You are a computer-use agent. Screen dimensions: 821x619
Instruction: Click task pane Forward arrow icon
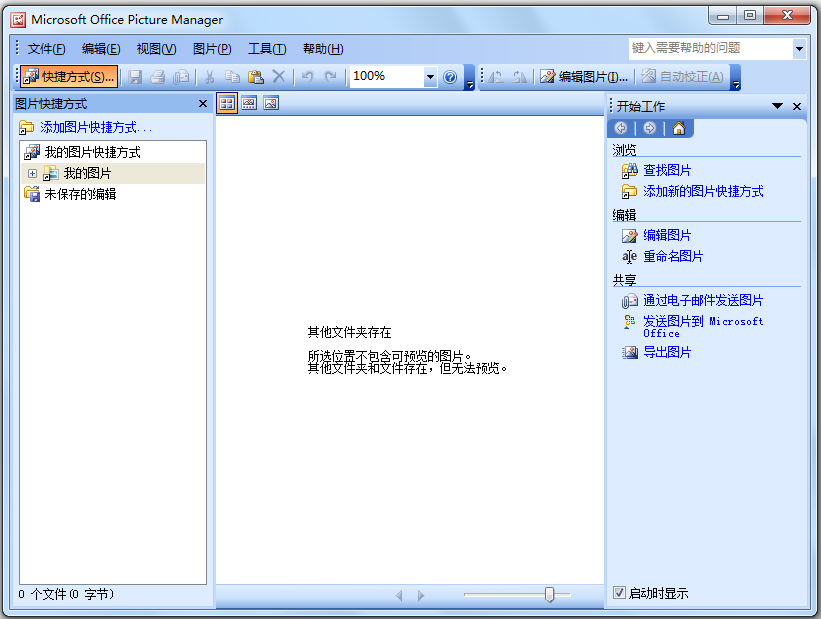click(650, 128)
